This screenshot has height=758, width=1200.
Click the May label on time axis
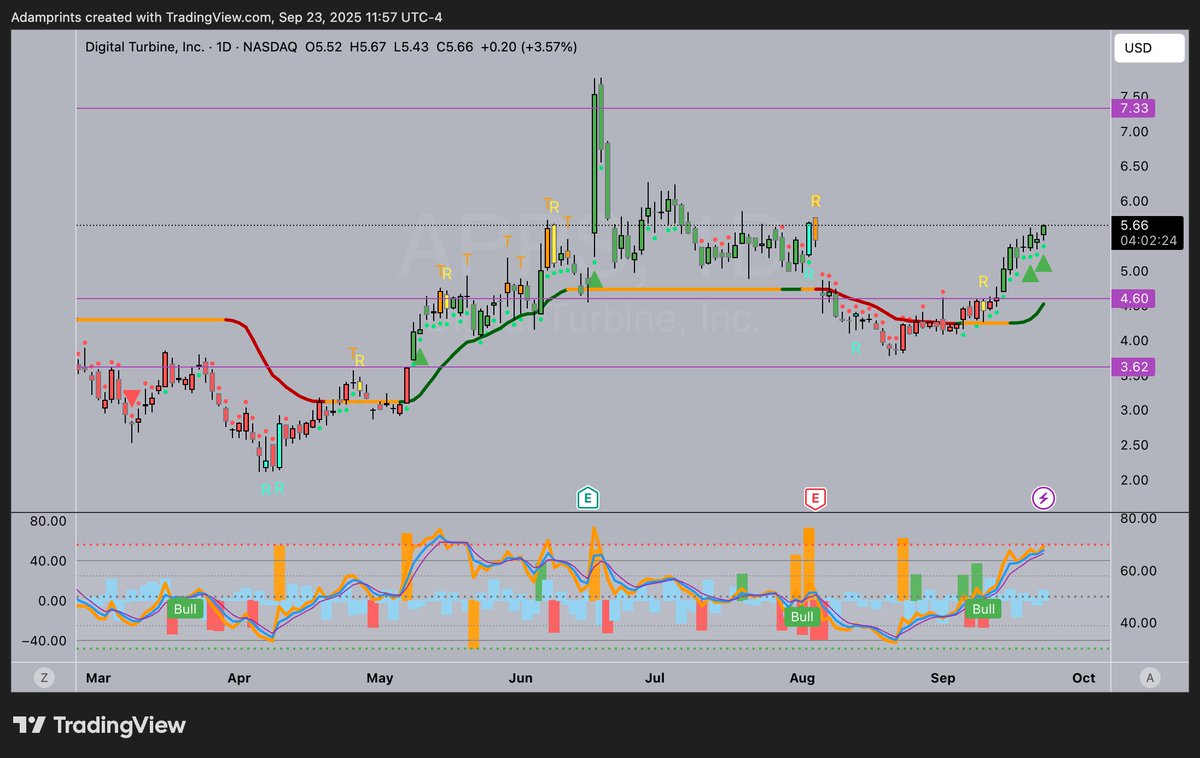[x=380, y=677]
